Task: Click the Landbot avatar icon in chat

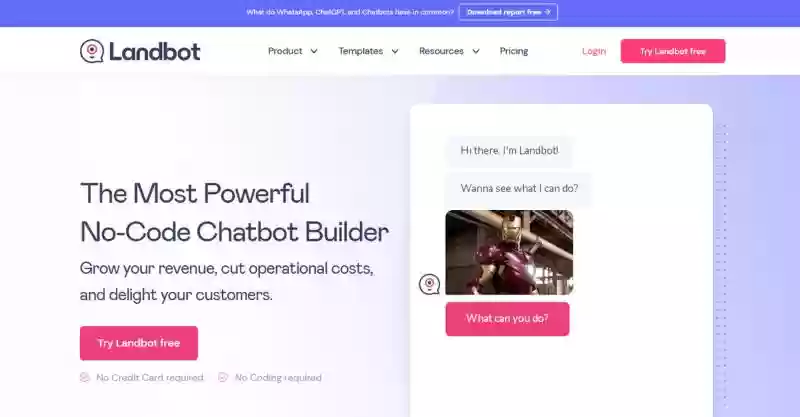Action: pos(429,284)
